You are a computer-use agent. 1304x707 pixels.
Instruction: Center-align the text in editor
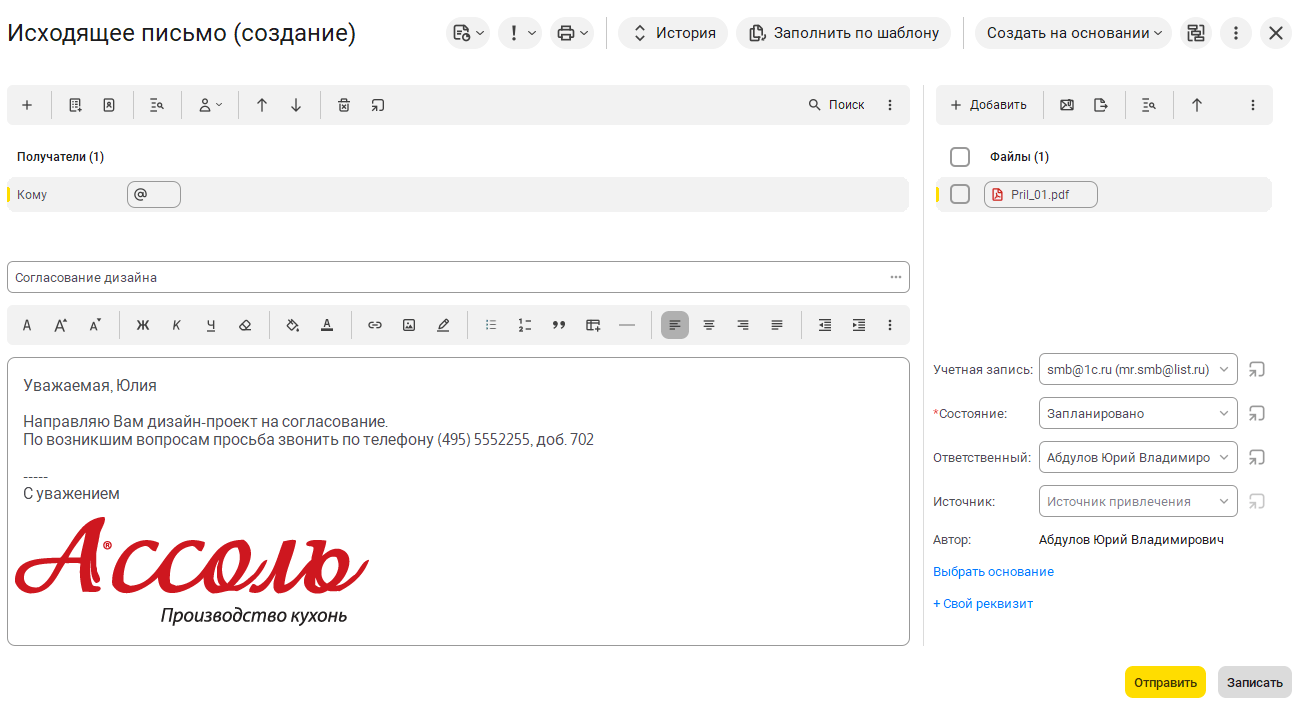709,325
